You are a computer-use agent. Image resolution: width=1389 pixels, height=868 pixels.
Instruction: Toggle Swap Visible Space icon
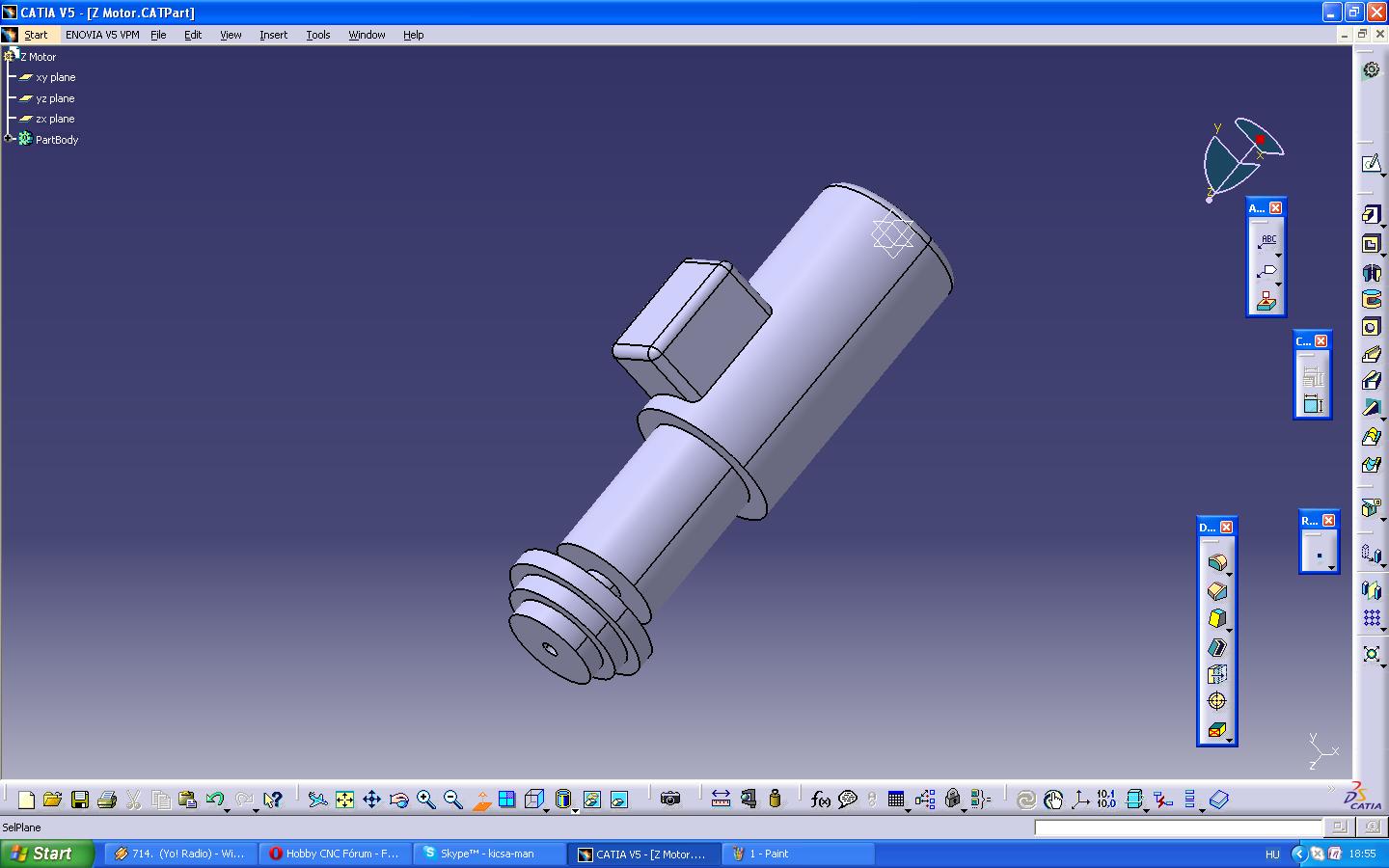coord(619,800)
